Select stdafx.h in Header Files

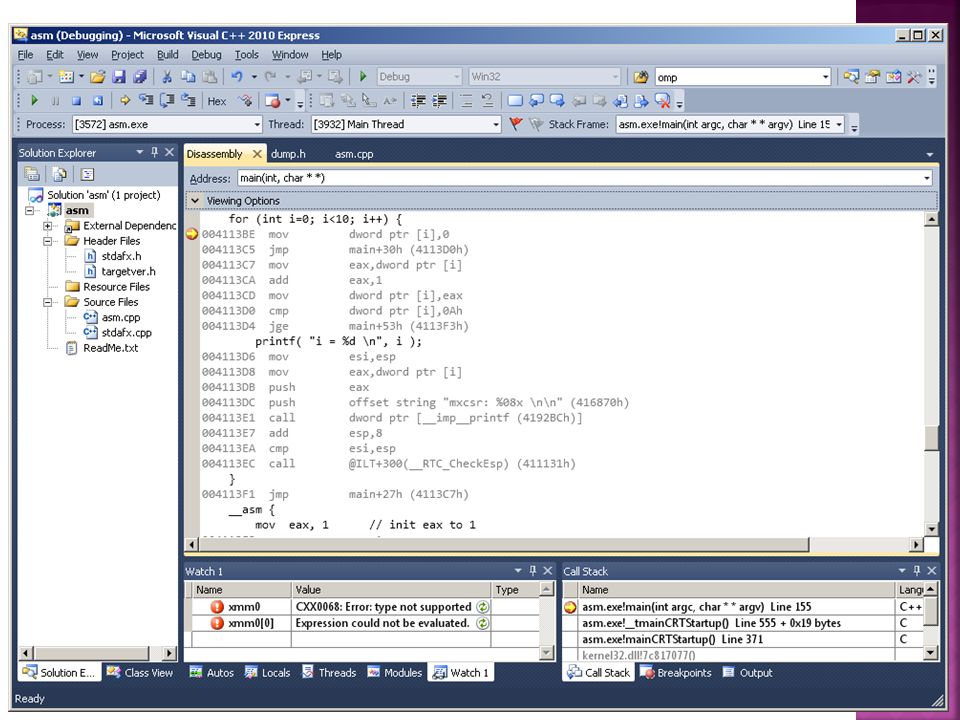click(x=121, y=256)
